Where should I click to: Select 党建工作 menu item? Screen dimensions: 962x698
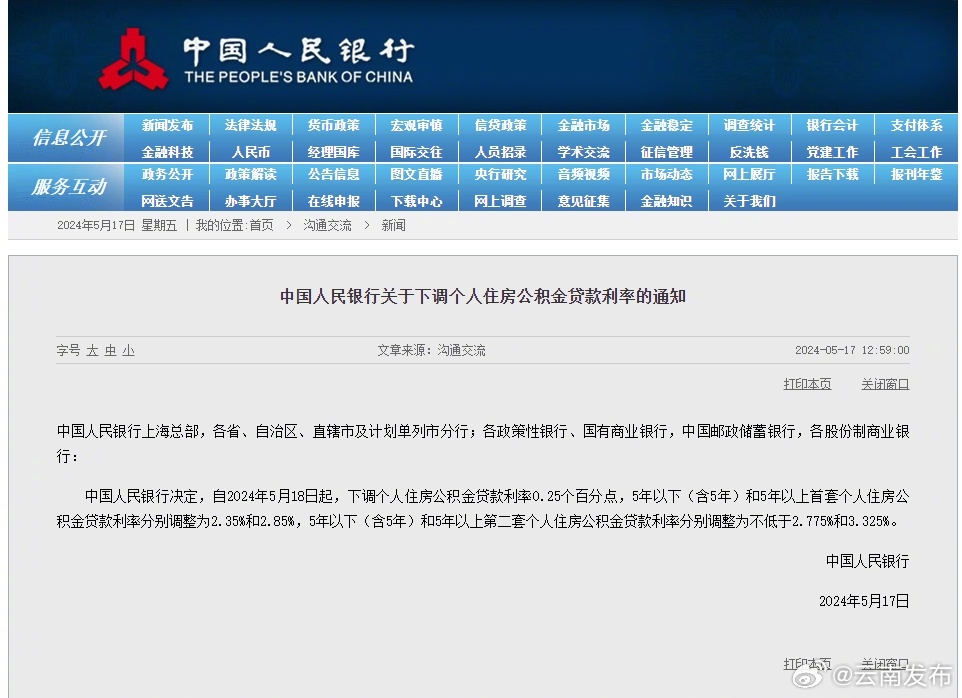[x=832, y=151]
